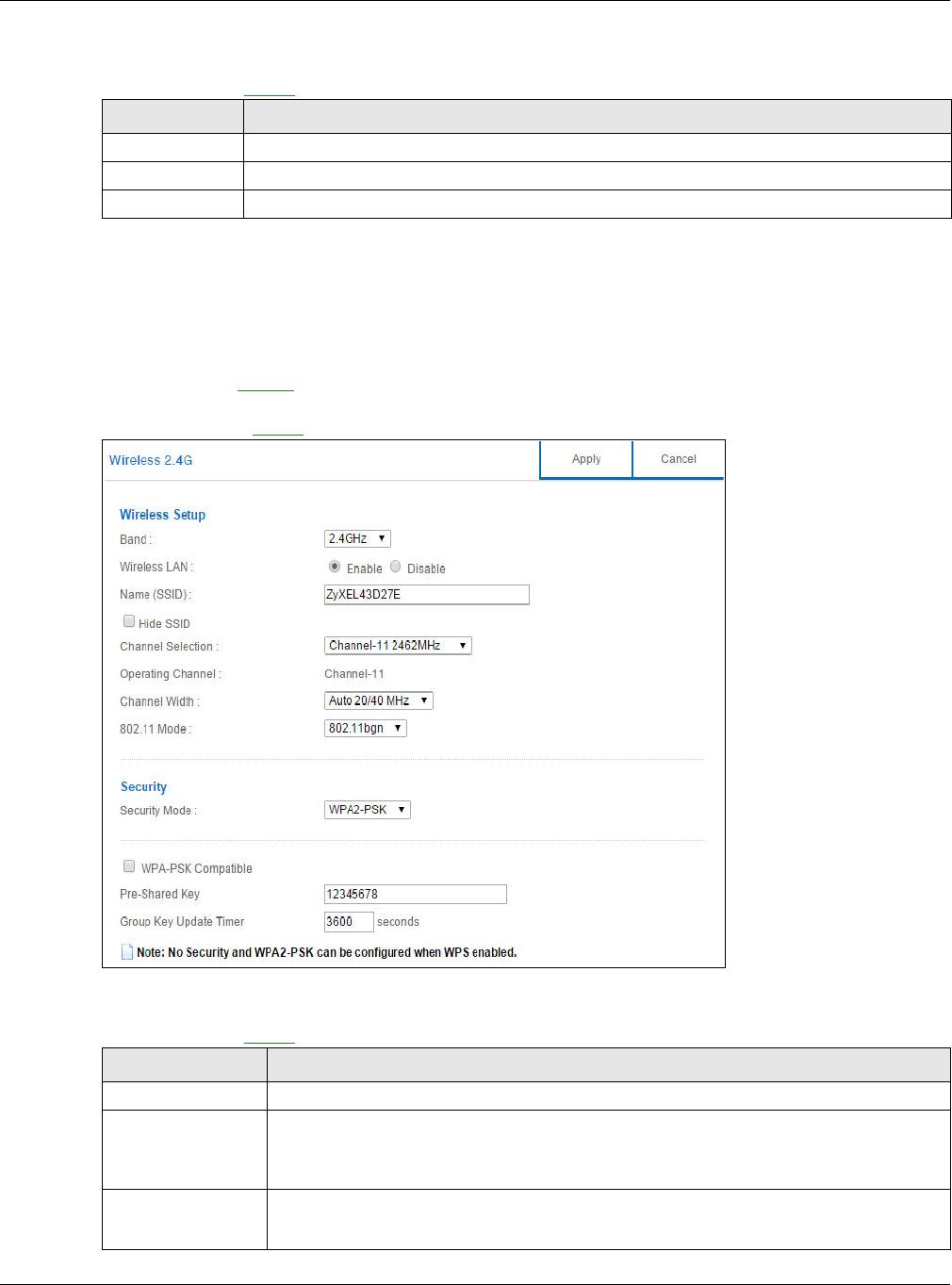The height and width of the screenshot is (1285, 952).
Task: Click the Operating Channel label
Action: [171, 674]
